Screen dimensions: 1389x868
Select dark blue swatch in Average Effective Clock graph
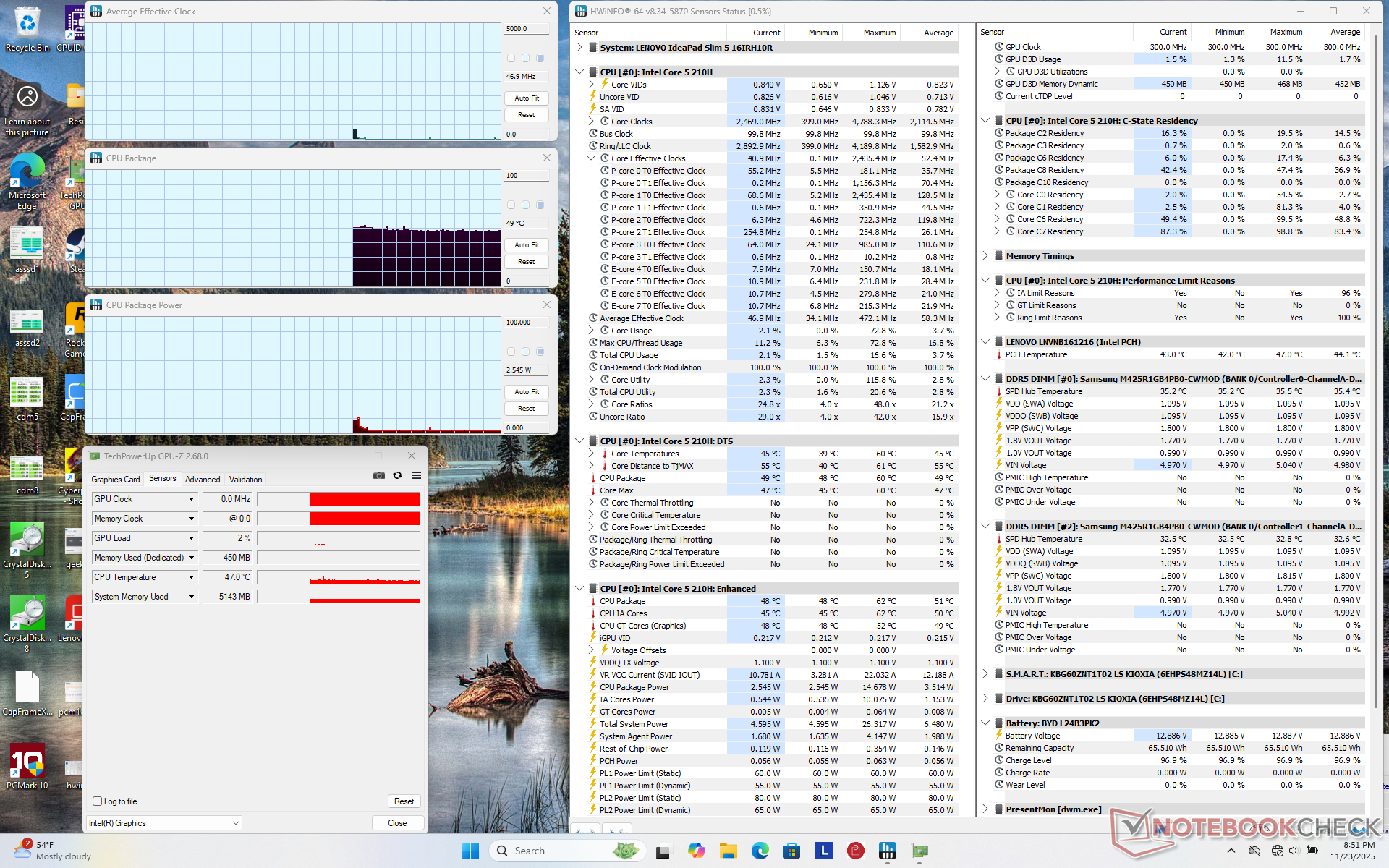(x=540, y=58)
